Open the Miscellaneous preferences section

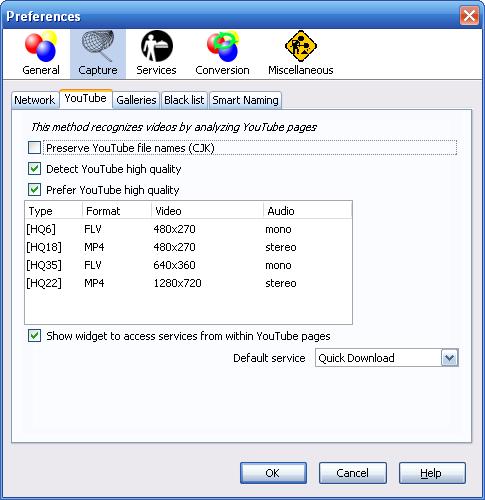point(301,53)
